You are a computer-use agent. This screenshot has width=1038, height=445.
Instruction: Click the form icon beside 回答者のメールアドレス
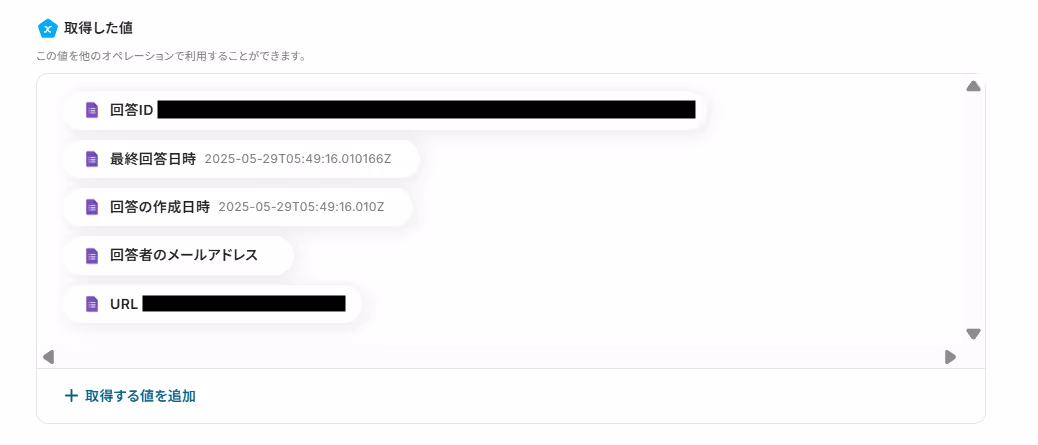pos(92,256)
